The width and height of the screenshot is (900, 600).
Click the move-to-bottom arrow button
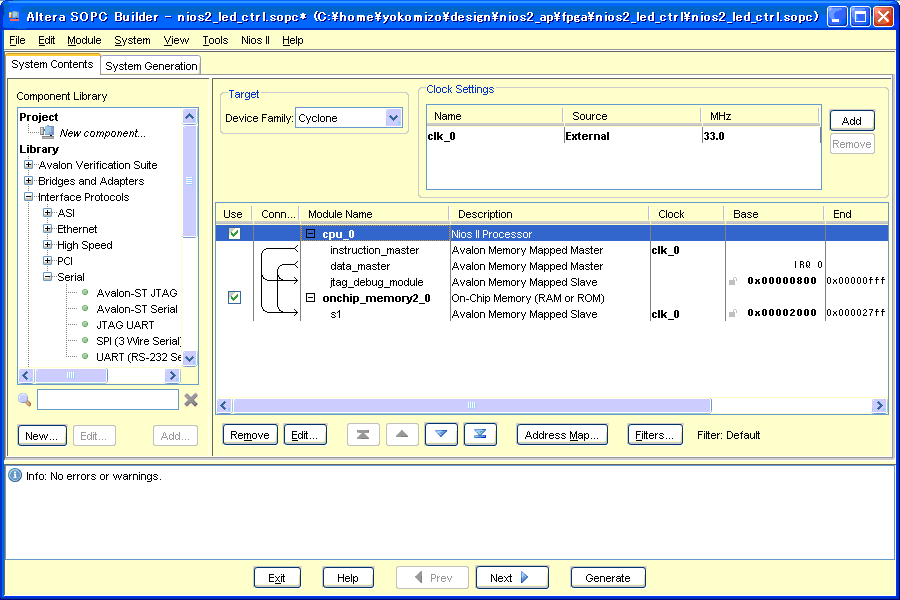[x=480, y=435]
